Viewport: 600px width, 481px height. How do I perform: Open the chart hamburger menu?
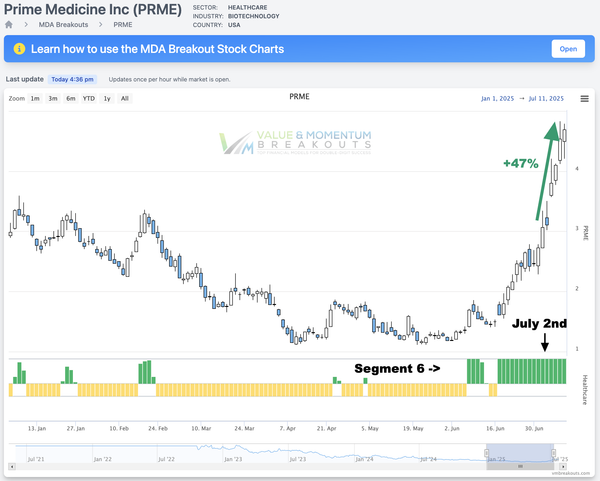(584, 99)
